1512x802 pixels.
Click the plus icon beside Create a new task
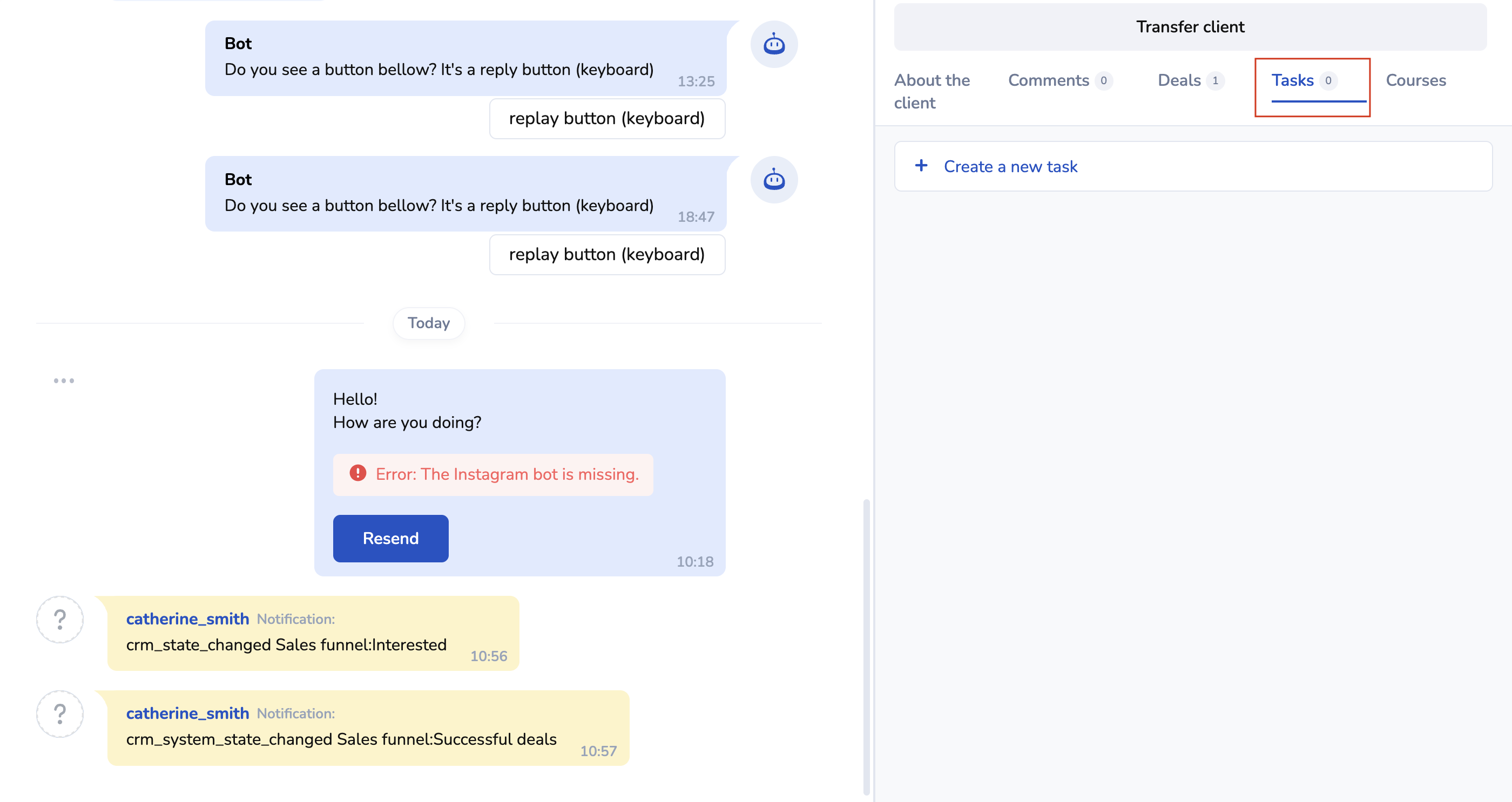[921, 166]
